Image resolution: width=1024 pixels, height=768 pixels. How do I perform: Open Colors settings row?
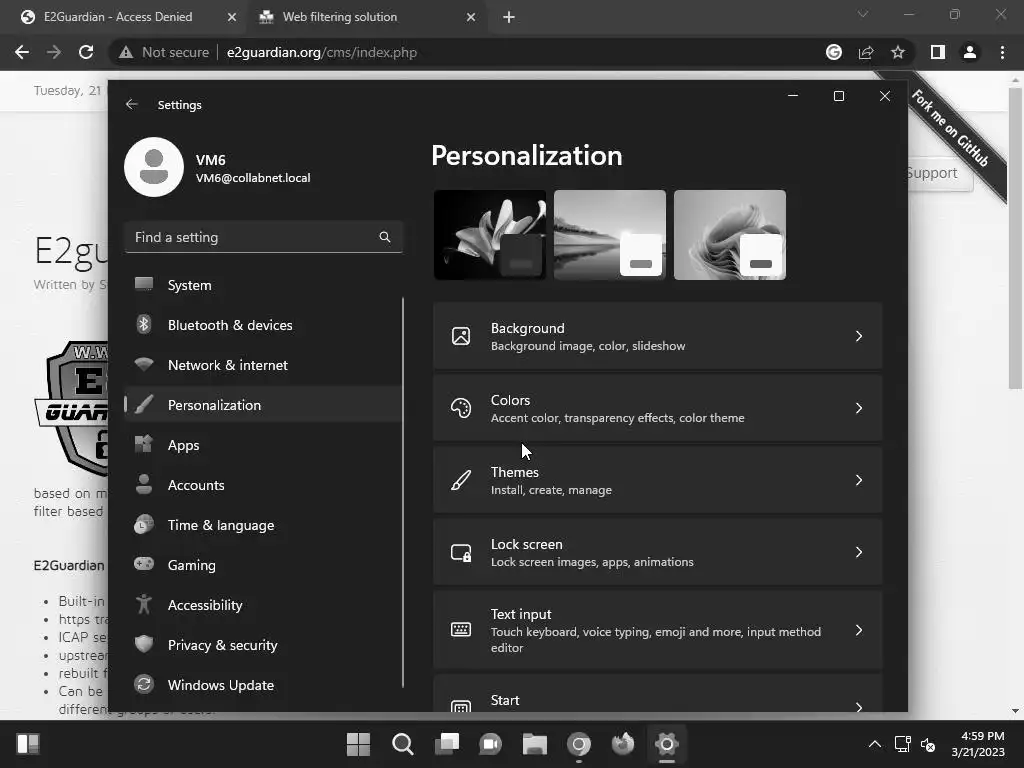click(658, 408)
